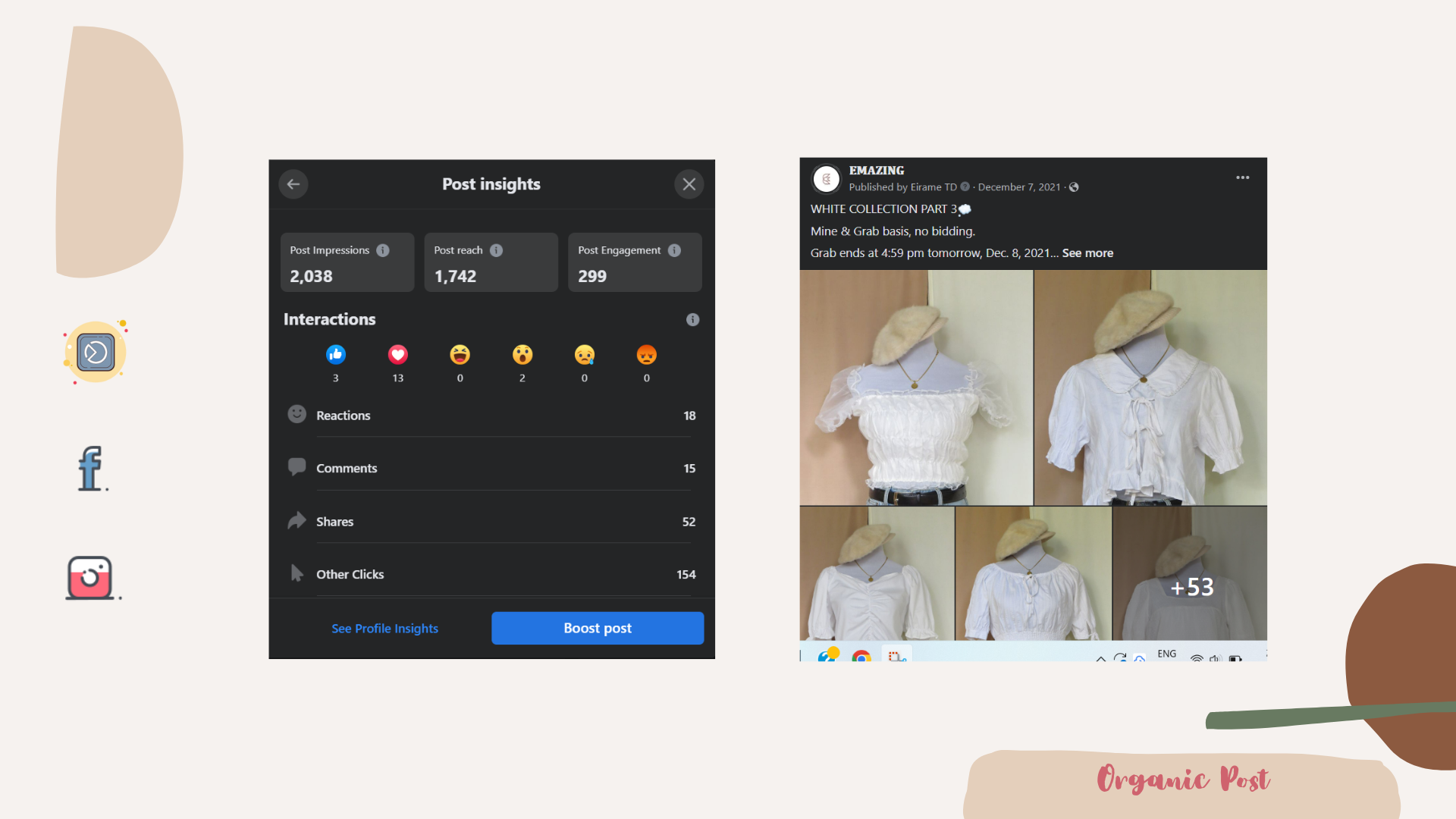The height and width of the screenshot is (819, 1456).
Task: Click the Chrome icon in the taskbar
Action: [861, 656]
